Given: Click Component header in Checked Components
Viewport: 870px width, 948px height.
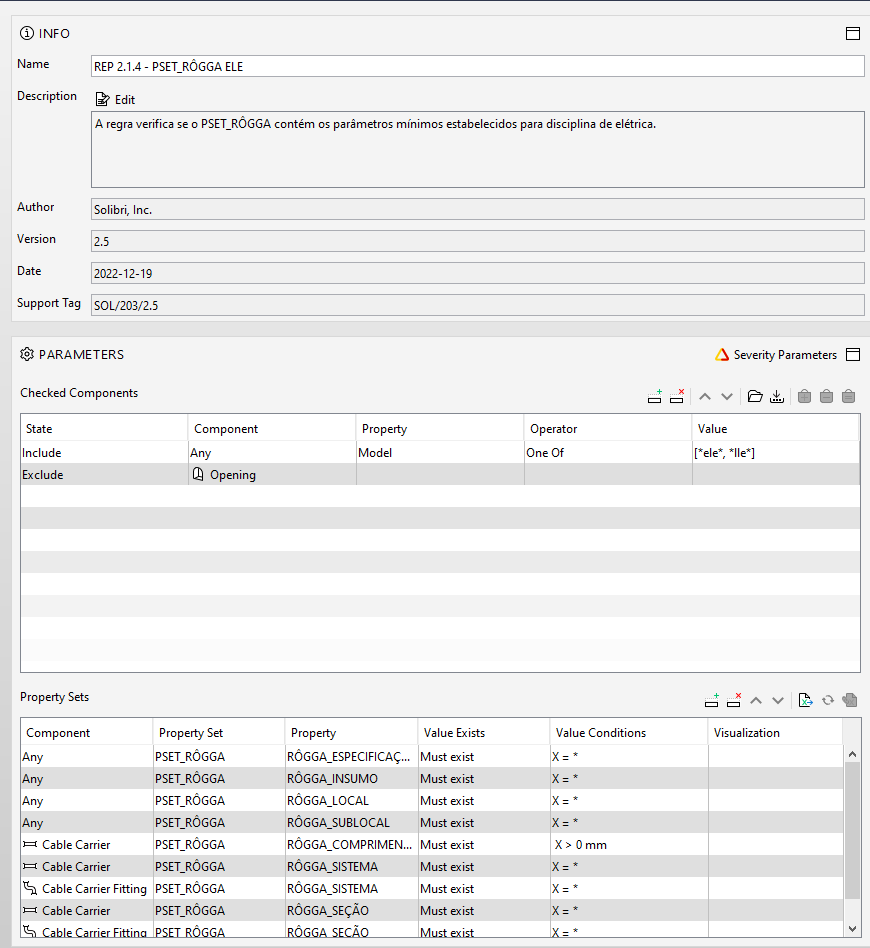Looking at the screenshot, I should pos(272,429).
